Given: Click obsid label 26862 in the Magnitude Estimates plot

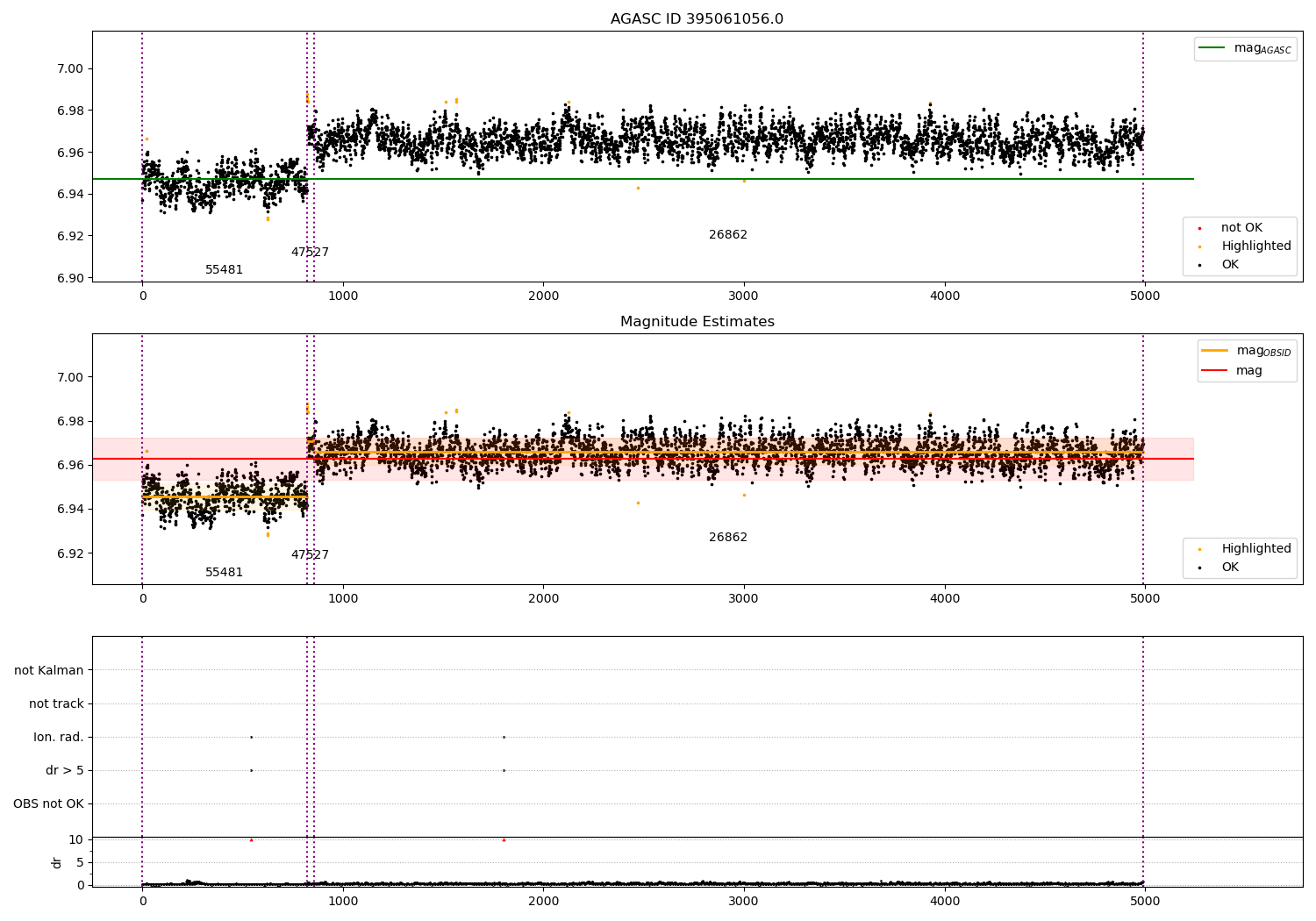Looking at the screenshot, I should 728,538.
